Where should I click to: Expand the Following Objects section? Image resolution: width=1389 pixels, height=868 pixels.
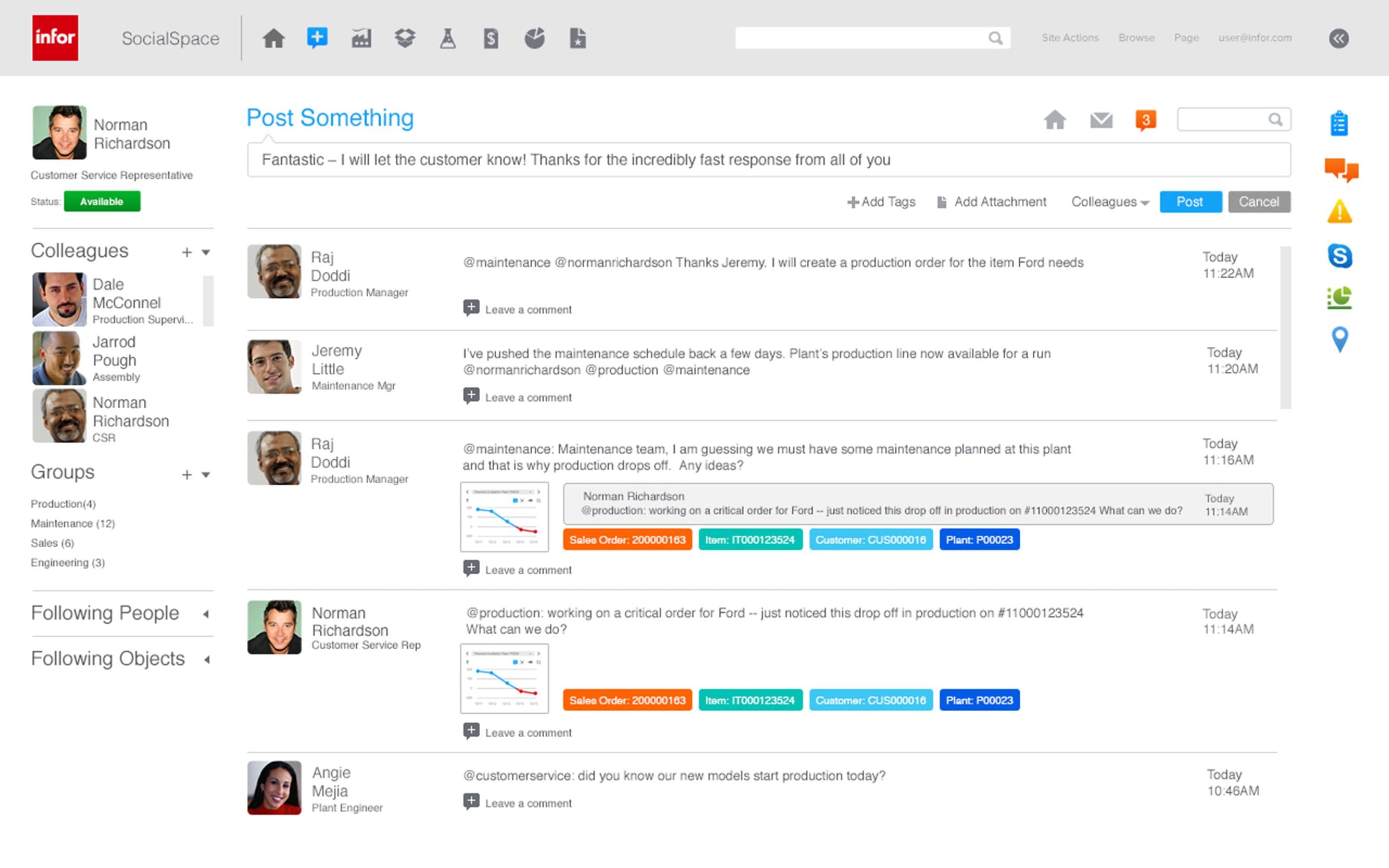coord(122,659)
